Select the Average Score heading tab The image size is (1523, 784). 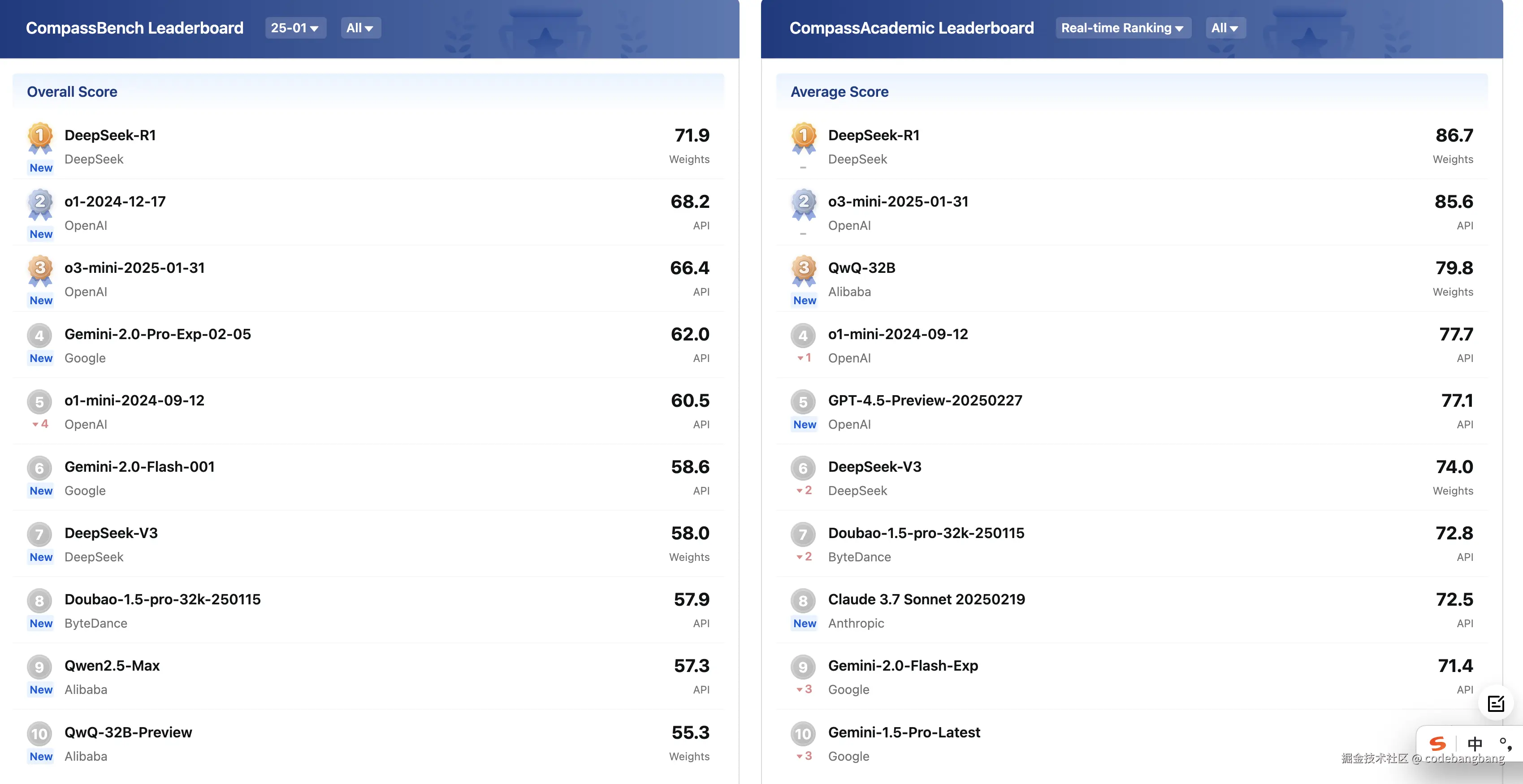(839, 91)
